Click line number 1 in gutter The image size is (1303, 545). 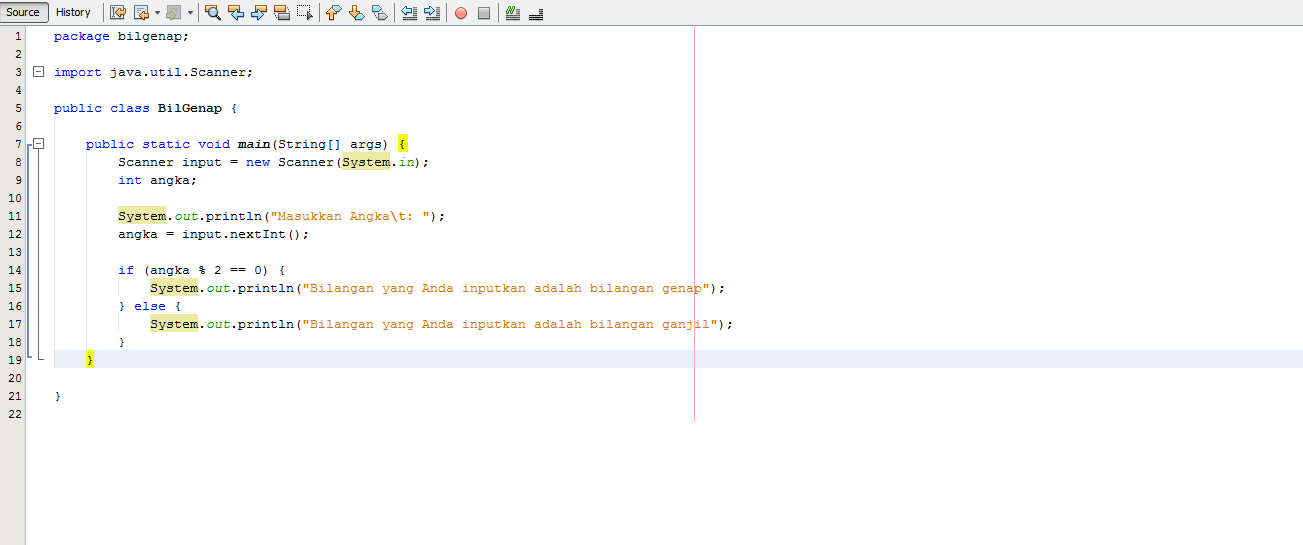coord(18,36)
